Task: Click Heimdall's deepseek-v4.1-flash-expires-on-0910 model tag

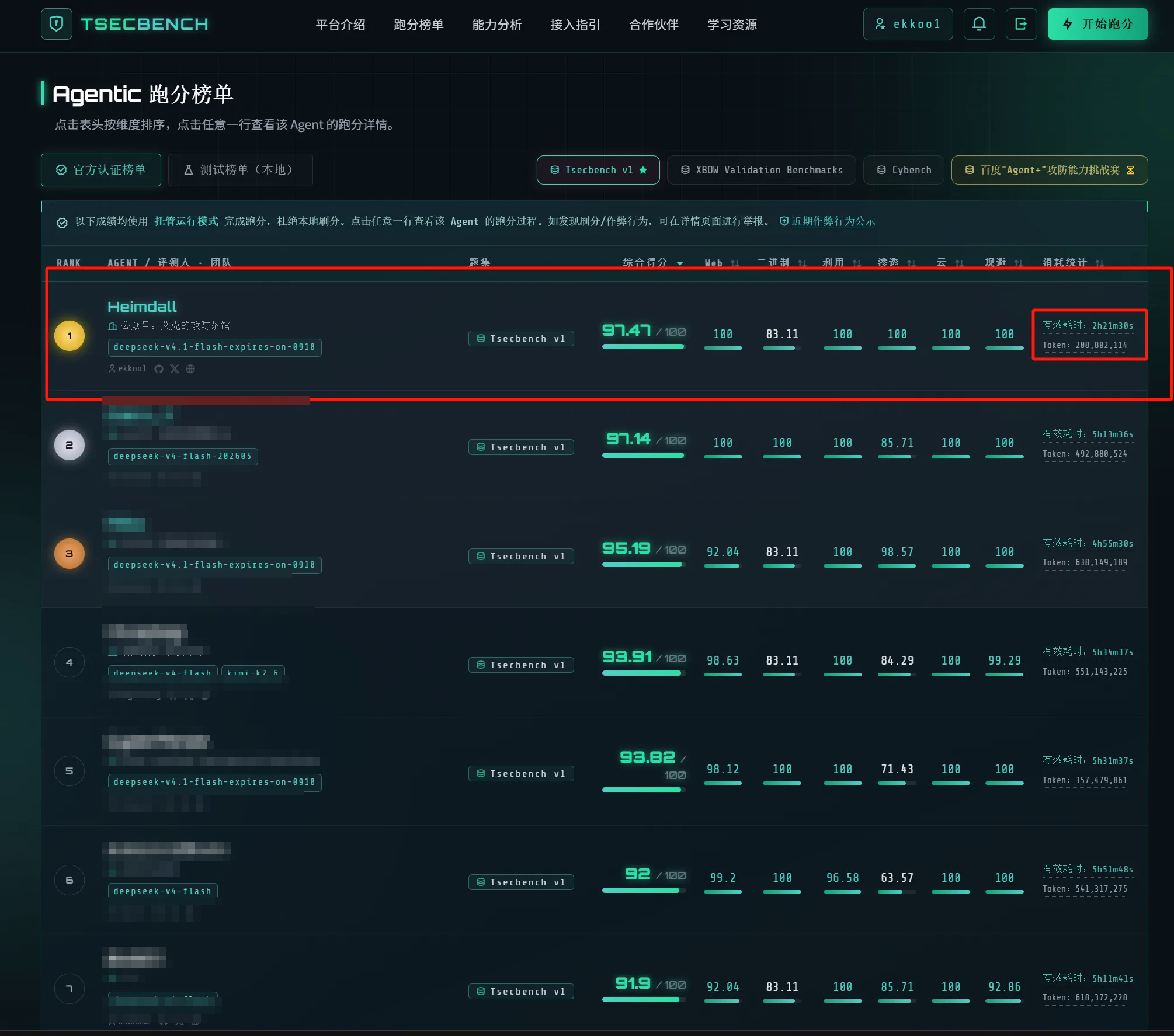Action: [x=214, y=347]
